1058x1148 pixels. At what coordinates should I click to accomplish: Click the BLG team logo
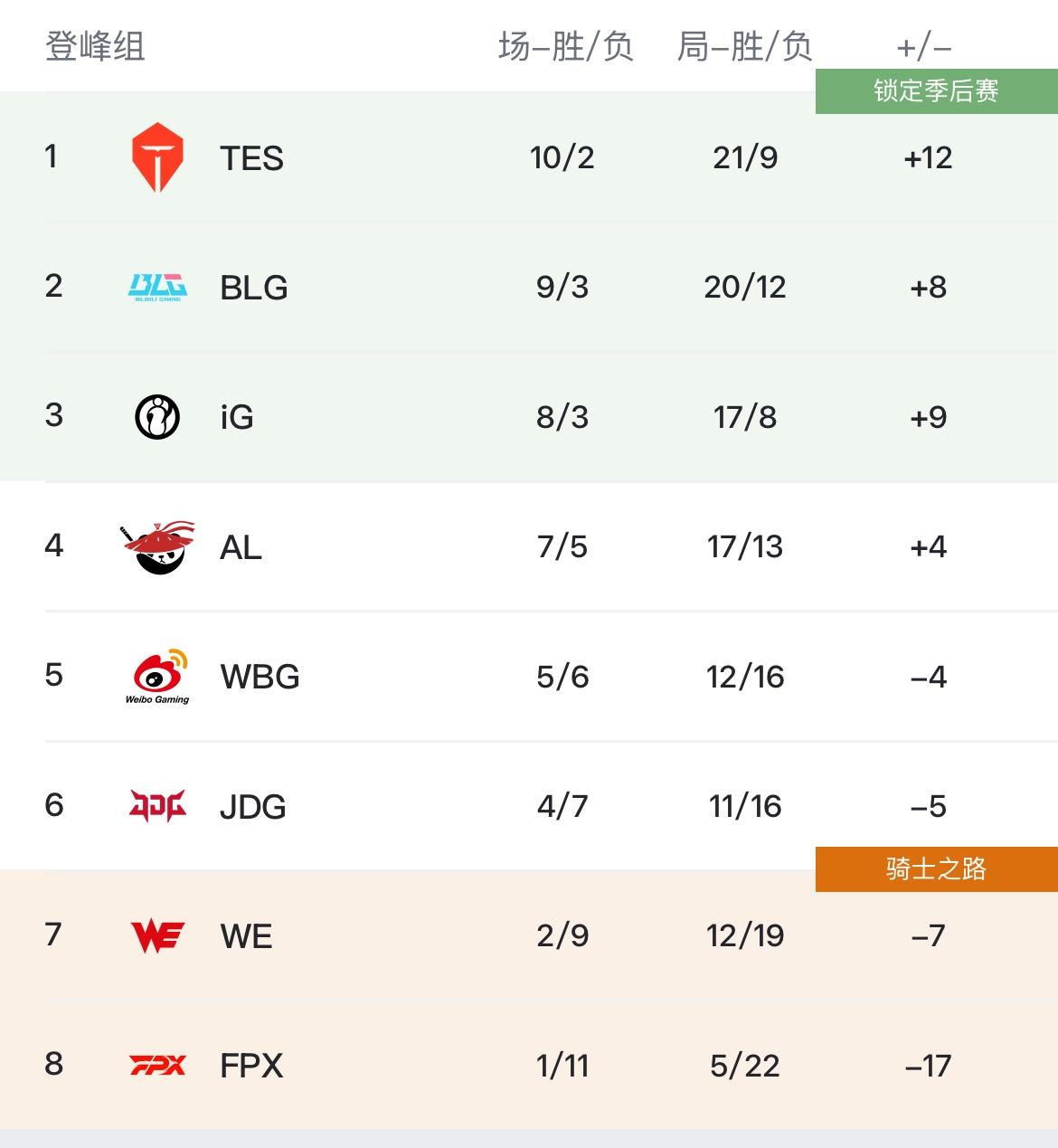[x=157, y=287]
